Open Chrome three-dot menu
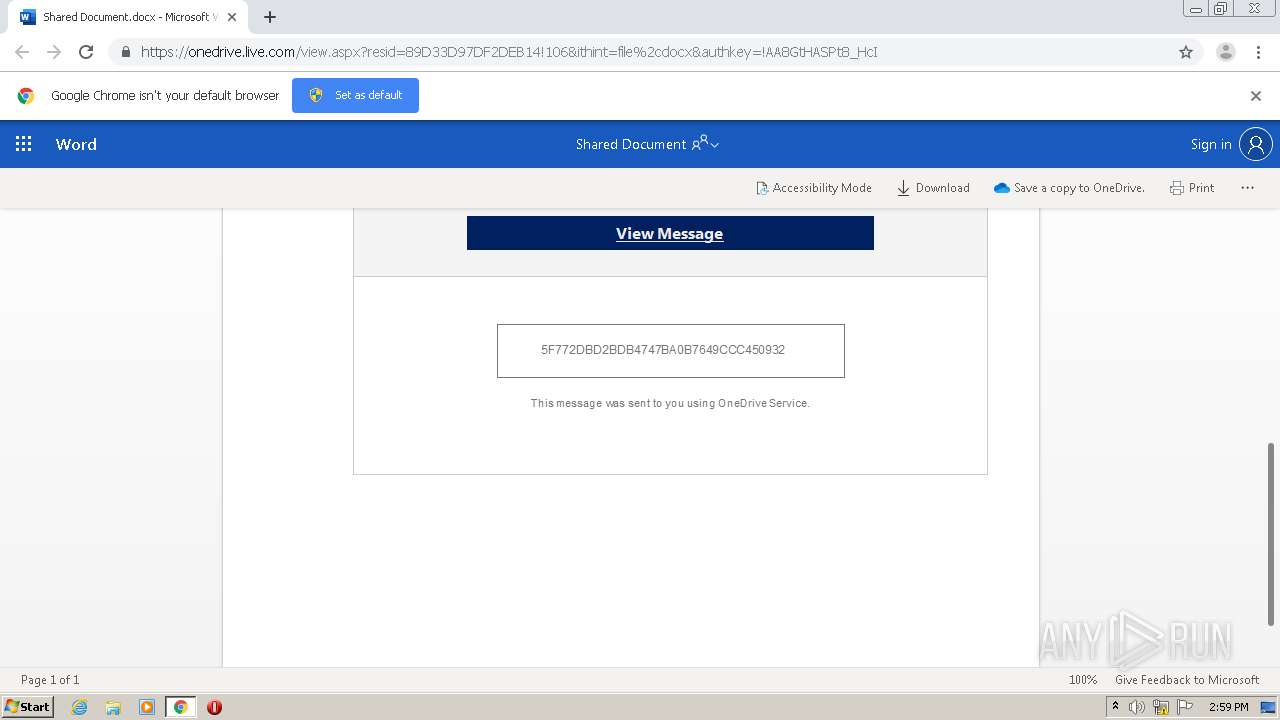Image resolution: width=1280 pixels, height=720 pixels. pos(1258,52)
